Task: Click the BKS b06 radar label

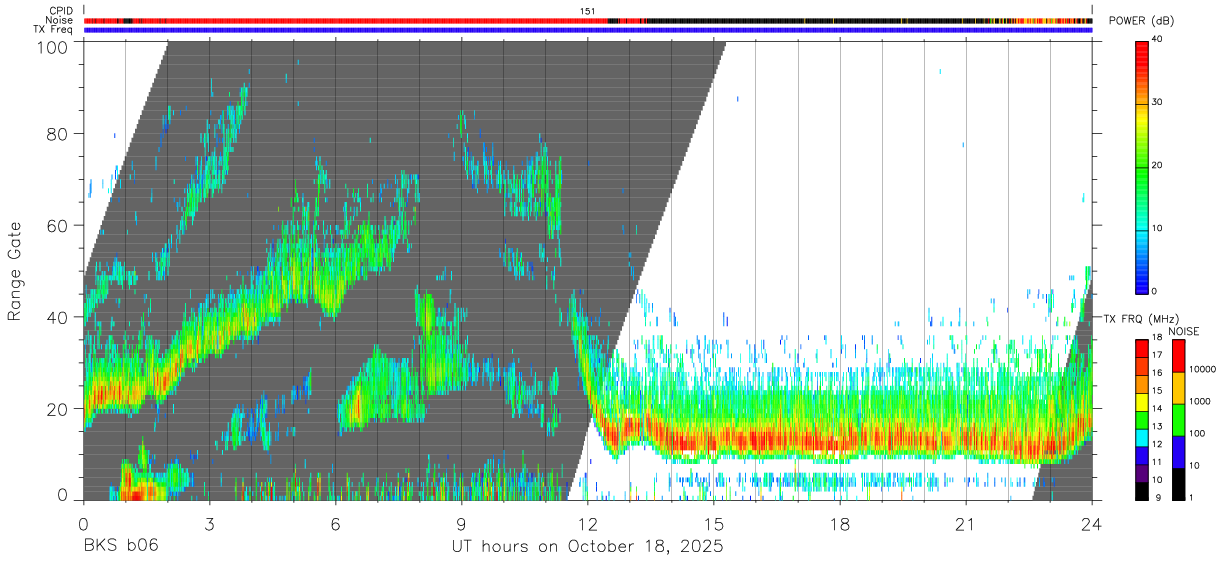Action: click(x=120, y=546)
